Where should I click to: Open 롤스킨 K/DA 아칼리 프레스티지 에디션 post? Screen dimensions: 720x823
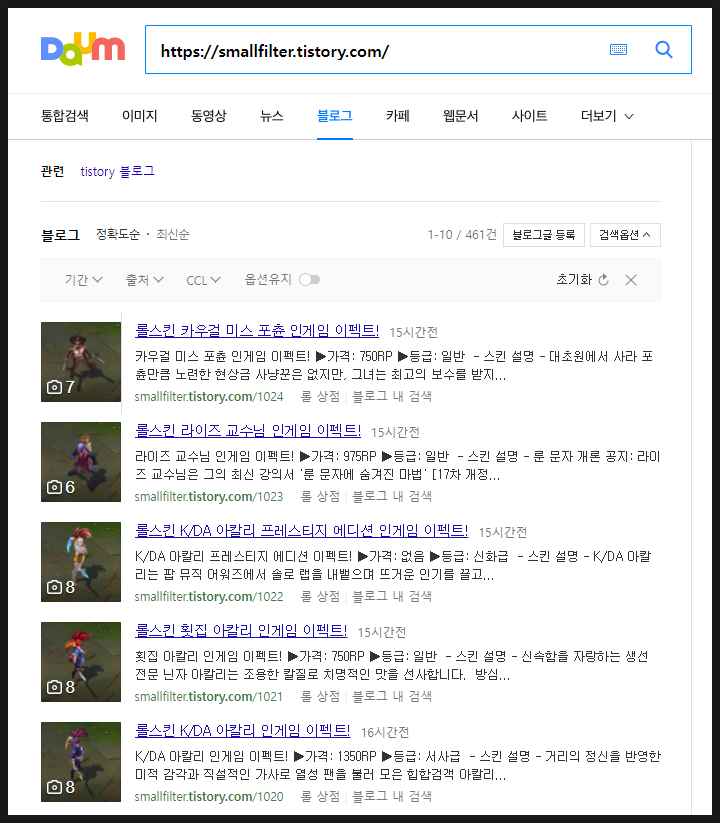301,531
